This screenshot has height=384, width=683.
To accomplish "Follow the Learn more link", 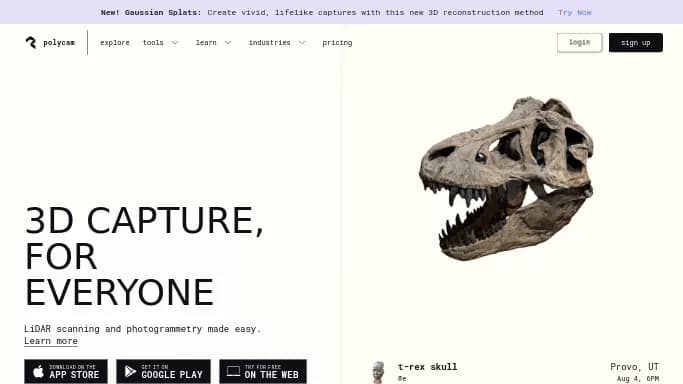I will pos(51,341).
